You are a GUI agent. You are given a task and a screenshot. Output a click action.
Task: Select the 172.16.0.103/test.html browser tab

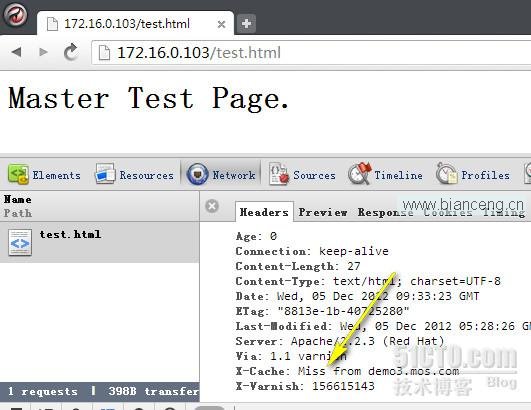pyautogui.click(x=135, y=23)
